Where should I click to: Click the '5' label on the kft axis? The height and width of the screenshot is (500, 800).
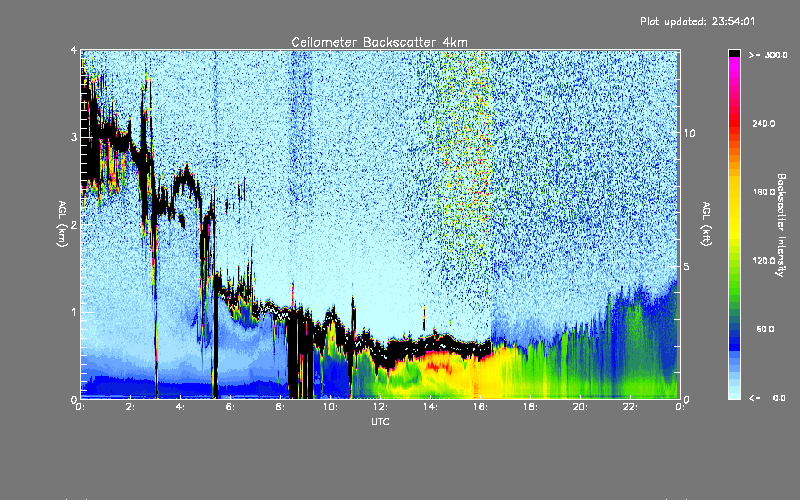point(686,266)
